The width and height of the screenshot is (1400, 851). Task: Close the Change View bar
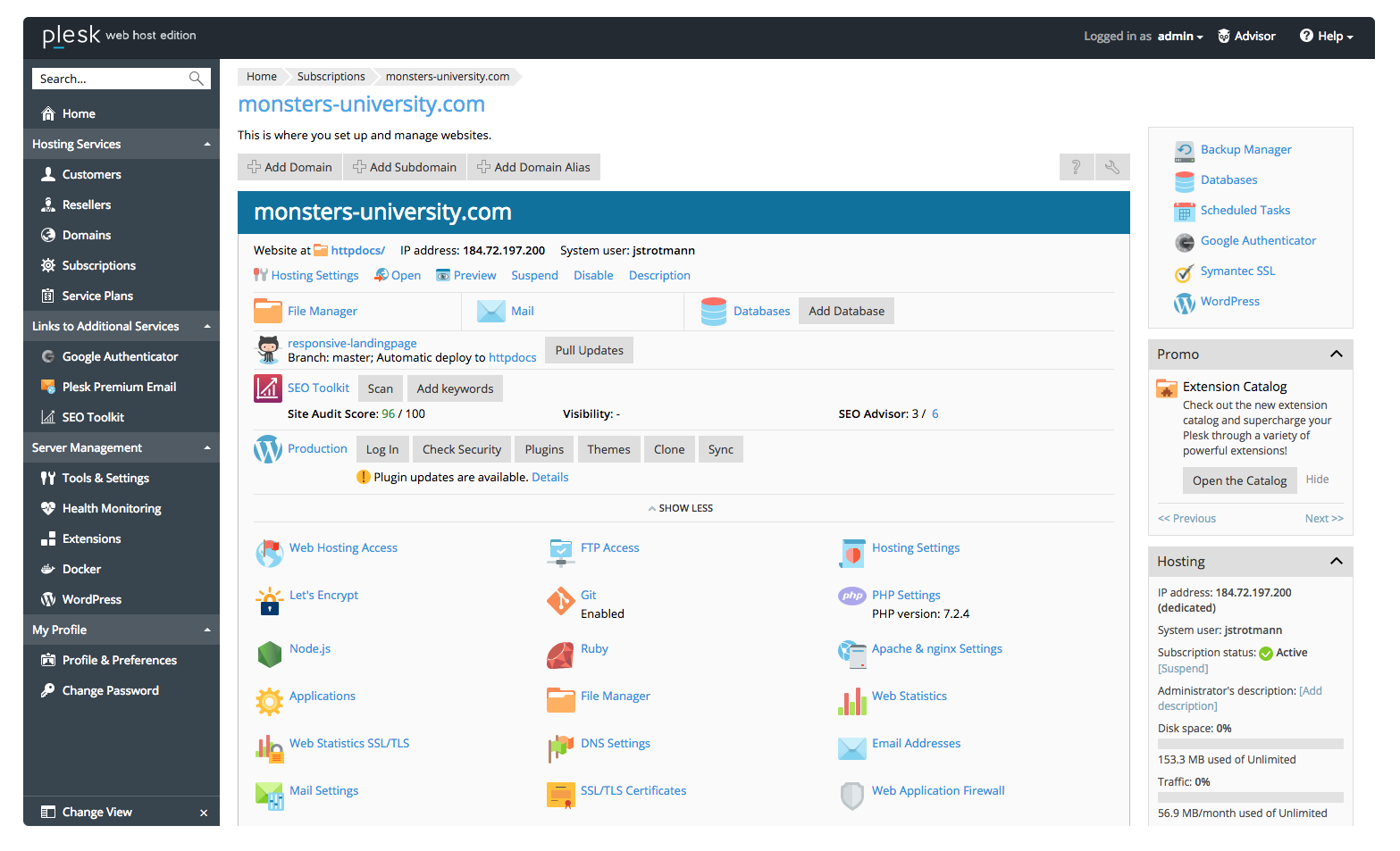[204, 813]
